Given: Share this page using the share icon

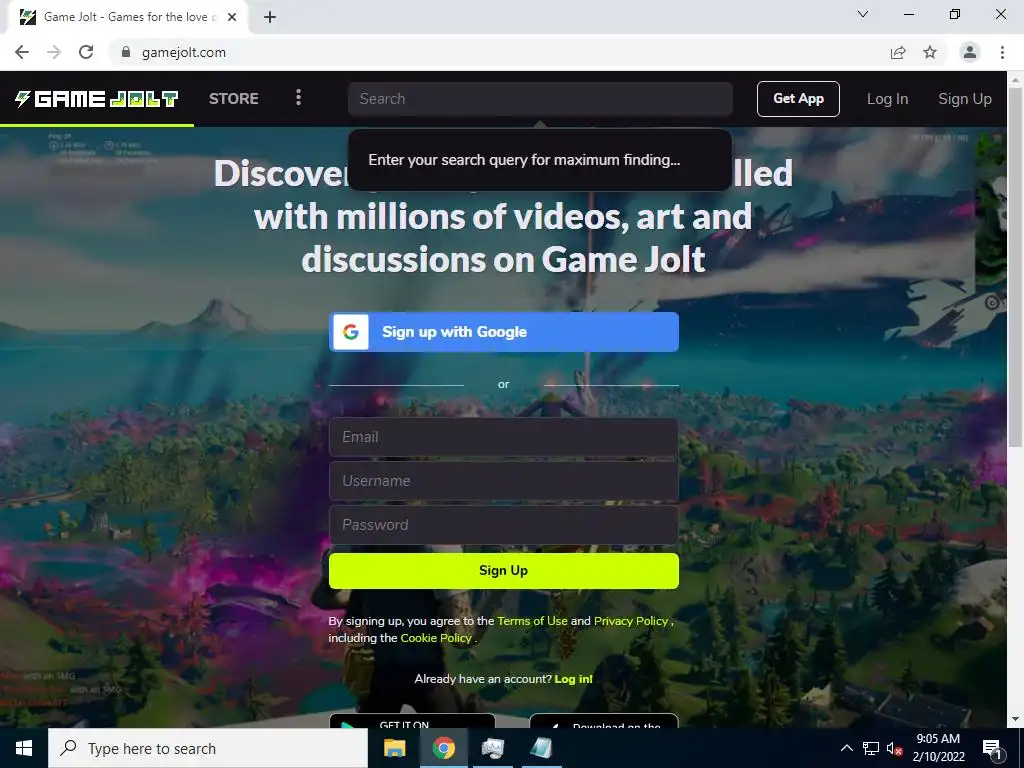Looking at the screenshot, I should pos(898,52).
